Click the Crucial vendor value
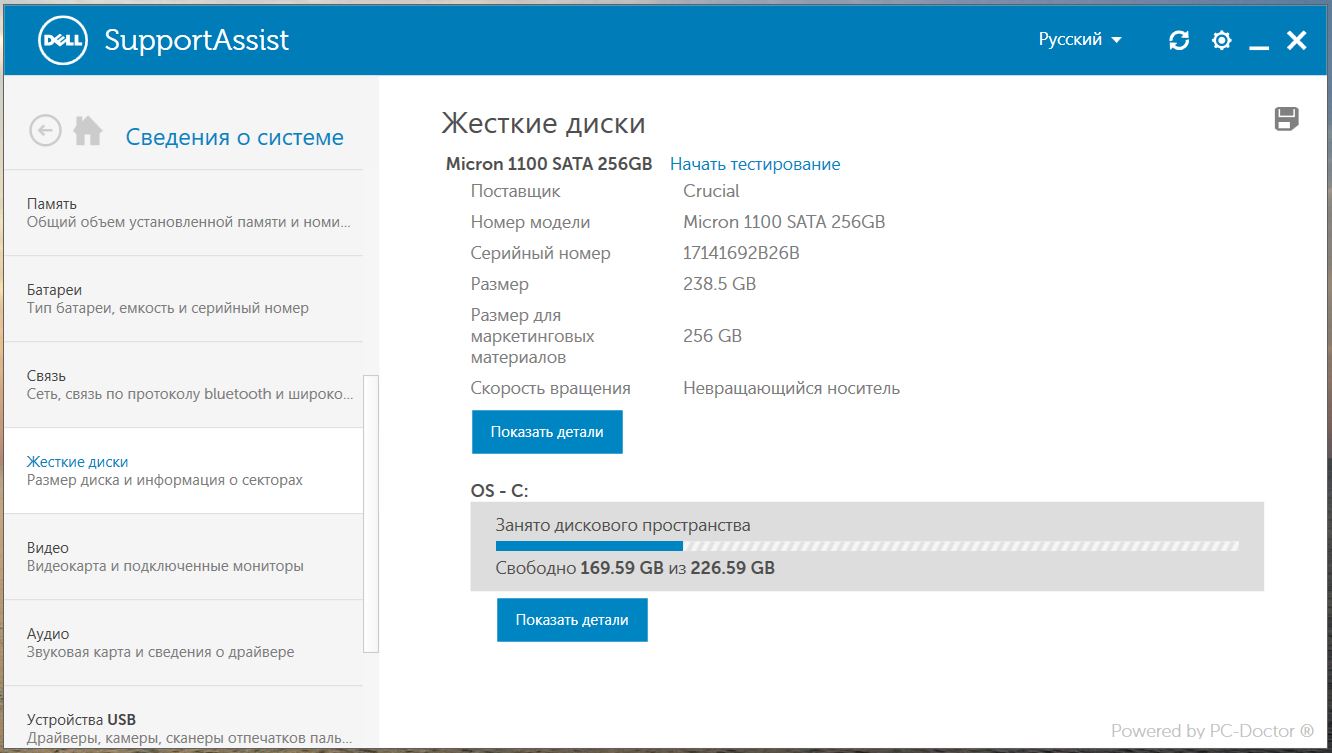Viewport: 1332px width, 753px height. [x=711, y=191]
